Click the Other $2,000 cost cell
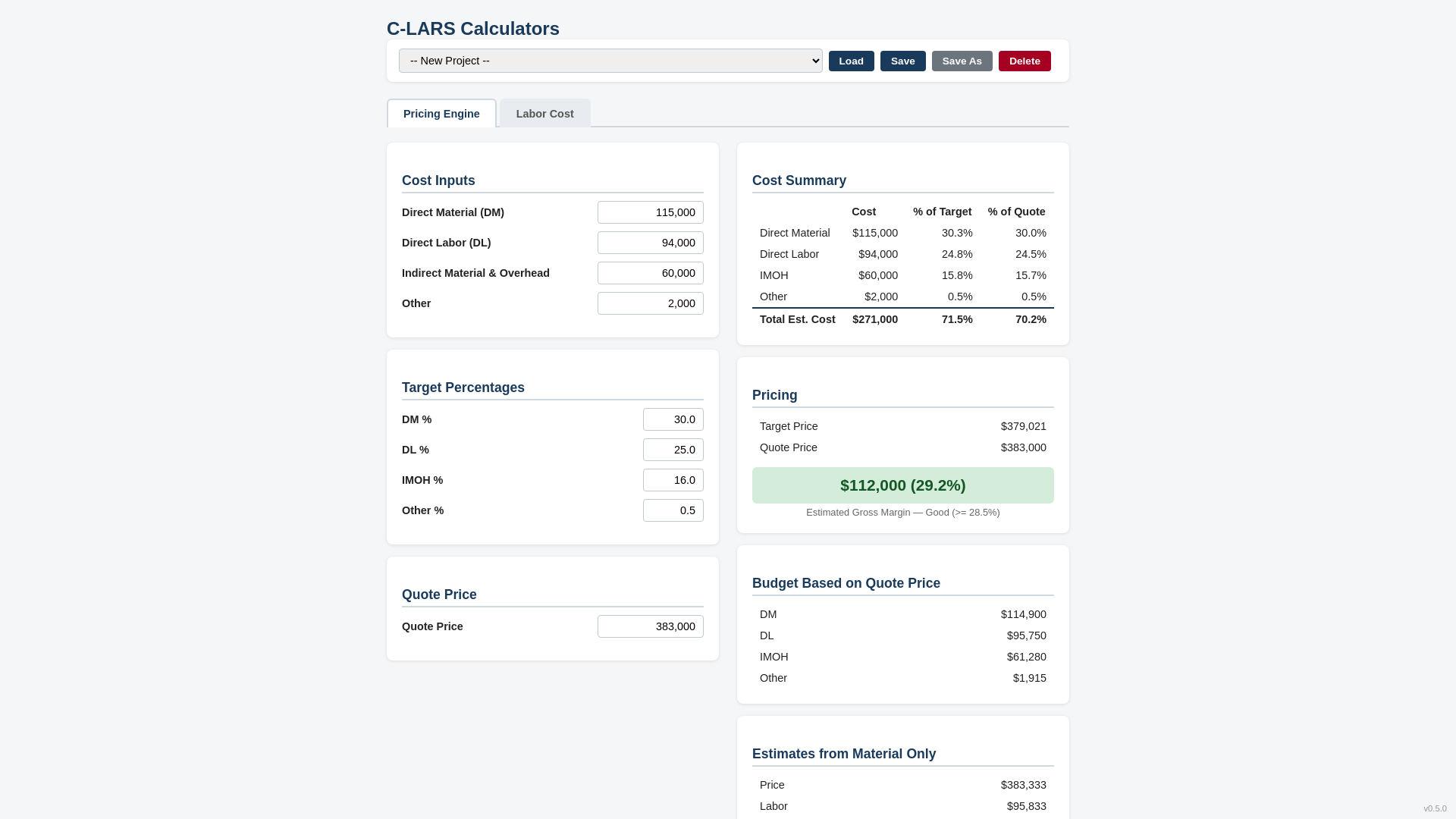This screenshot has width=1456, height=819. [881, 297]
